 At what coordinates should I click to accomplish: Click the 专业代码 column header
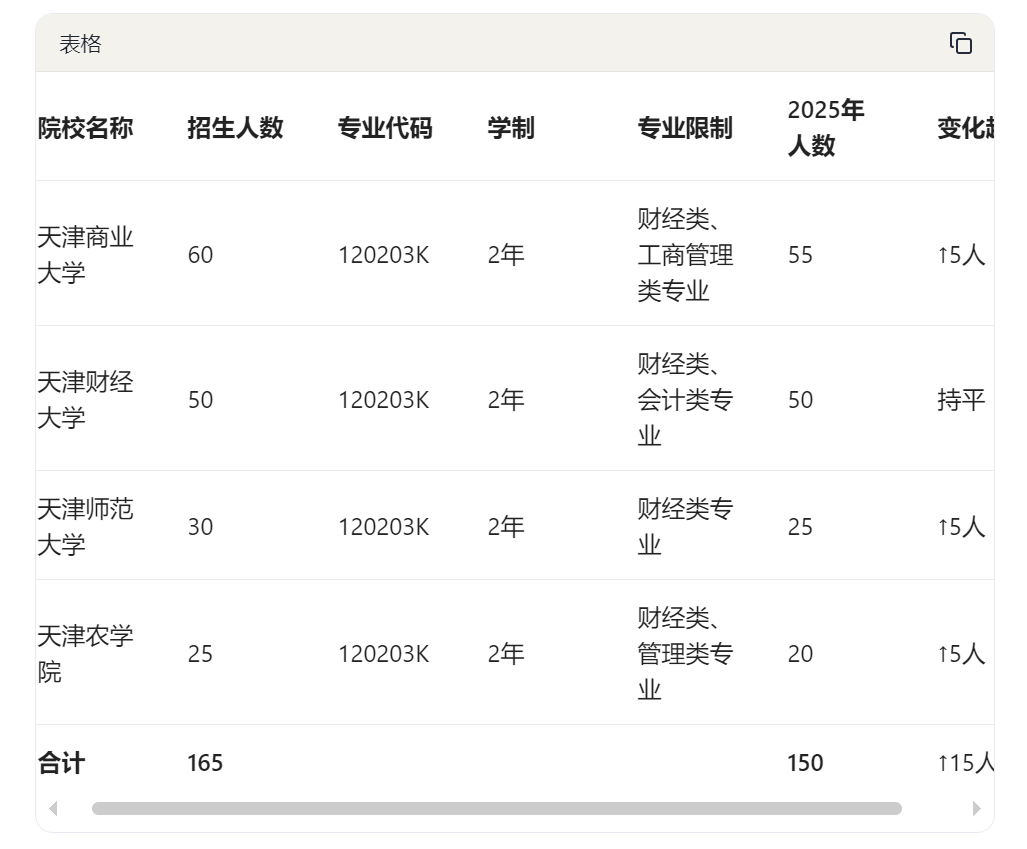tap(385, 128)
